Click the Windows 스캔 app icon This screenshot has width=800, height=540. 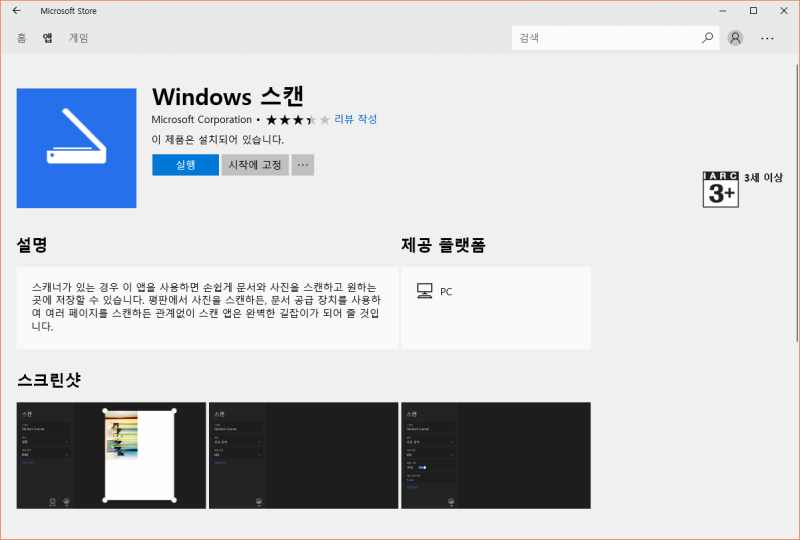77,148
